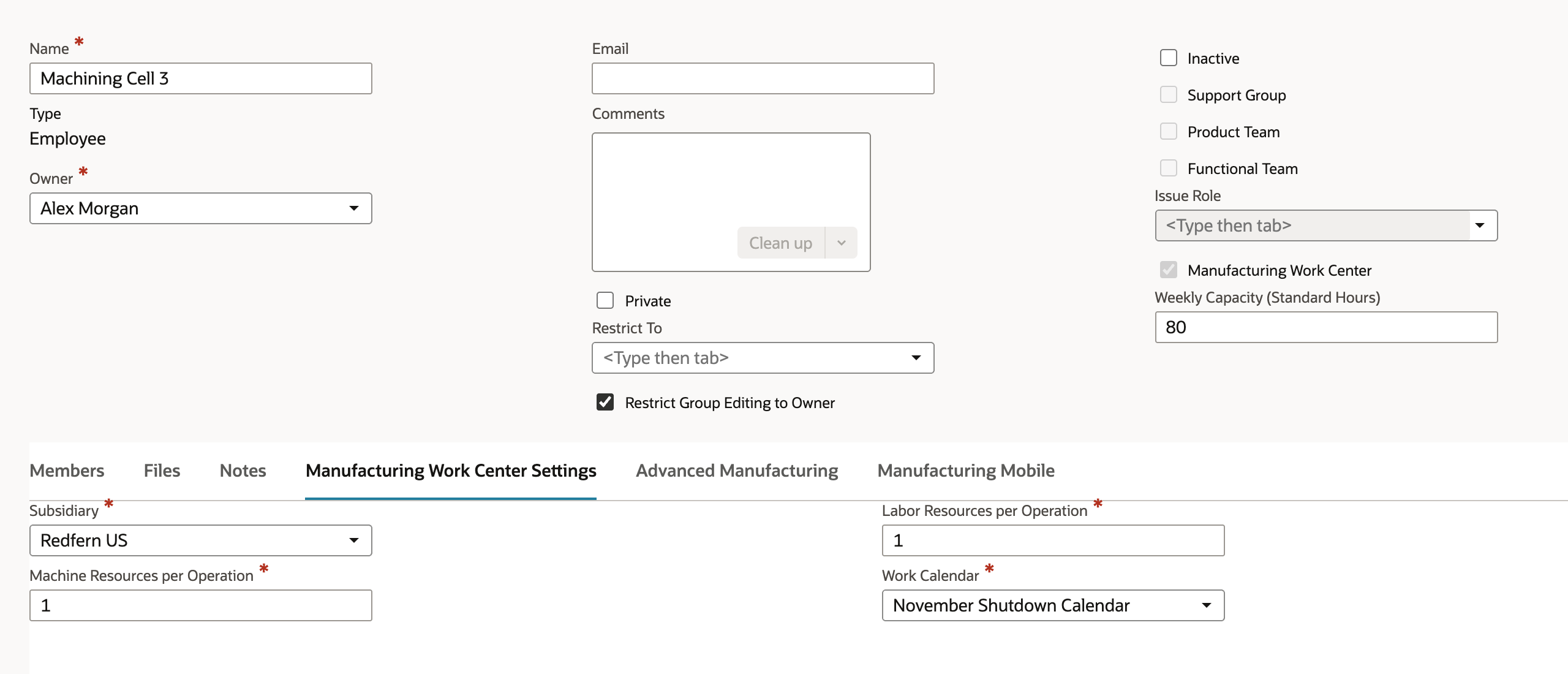
Task: Toggle the Support Group checkbox
Action: coord(1169,95)
